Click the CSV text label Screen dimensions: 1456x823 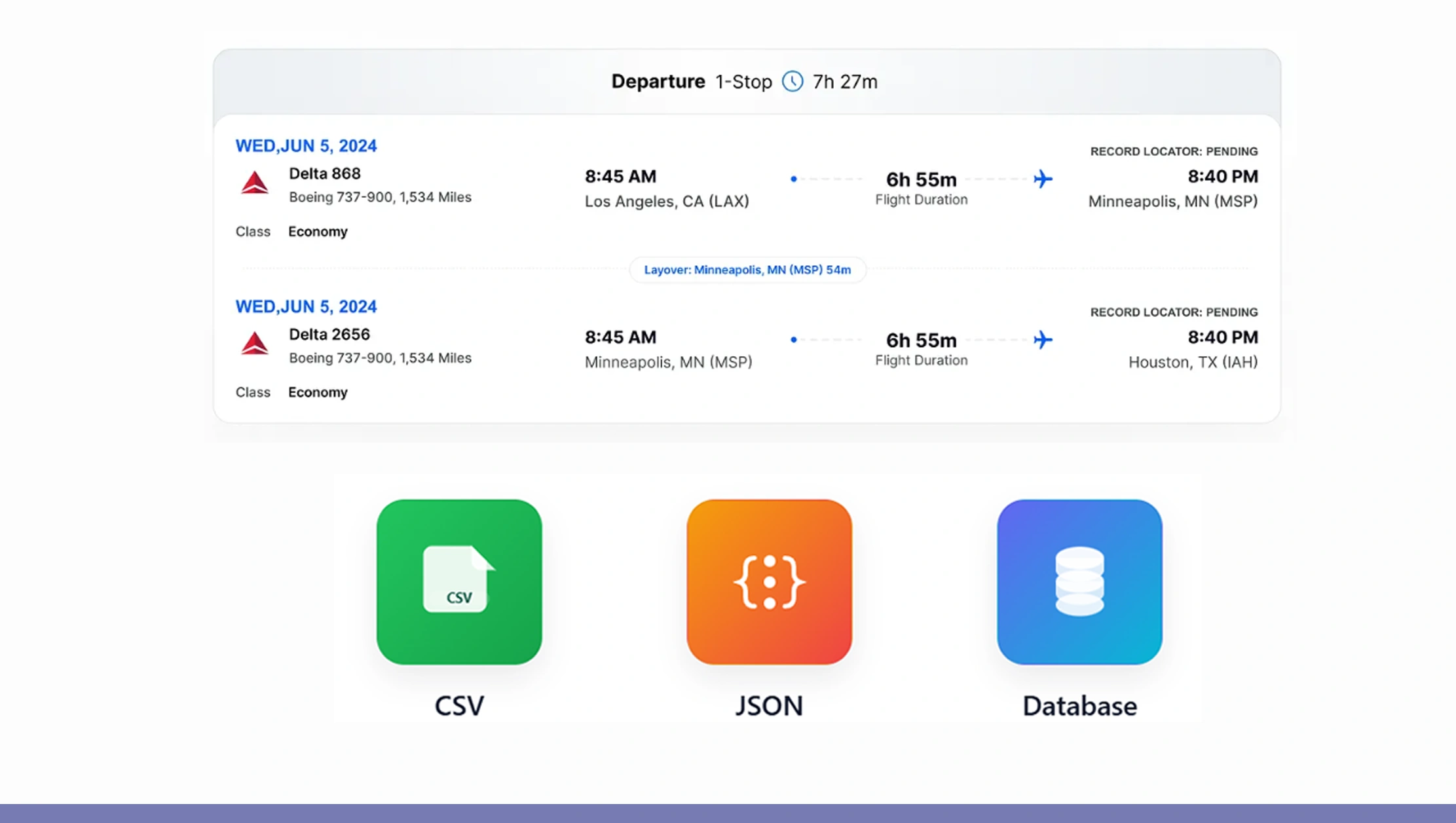pos(459,706)
